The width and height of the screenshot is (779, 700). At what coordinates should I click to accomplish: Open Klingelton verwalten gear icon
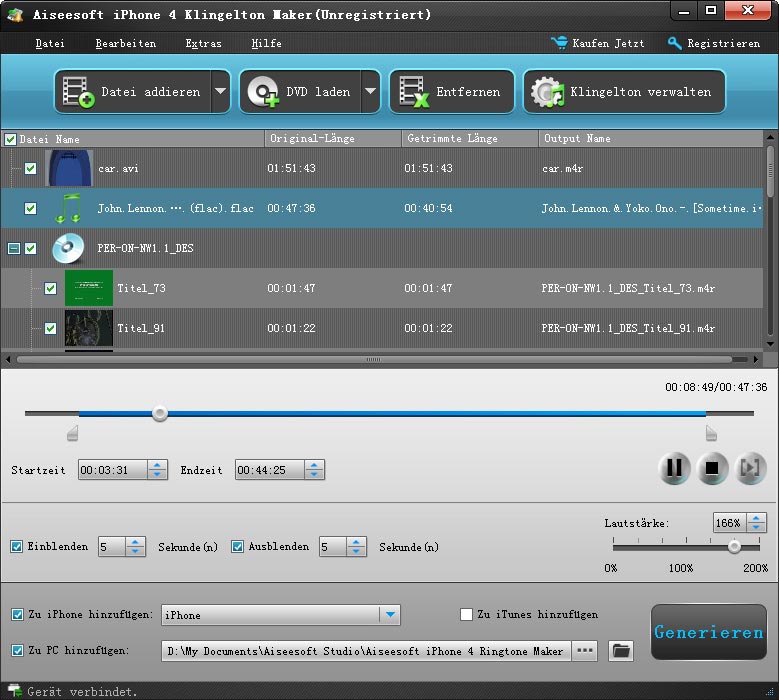548,92
